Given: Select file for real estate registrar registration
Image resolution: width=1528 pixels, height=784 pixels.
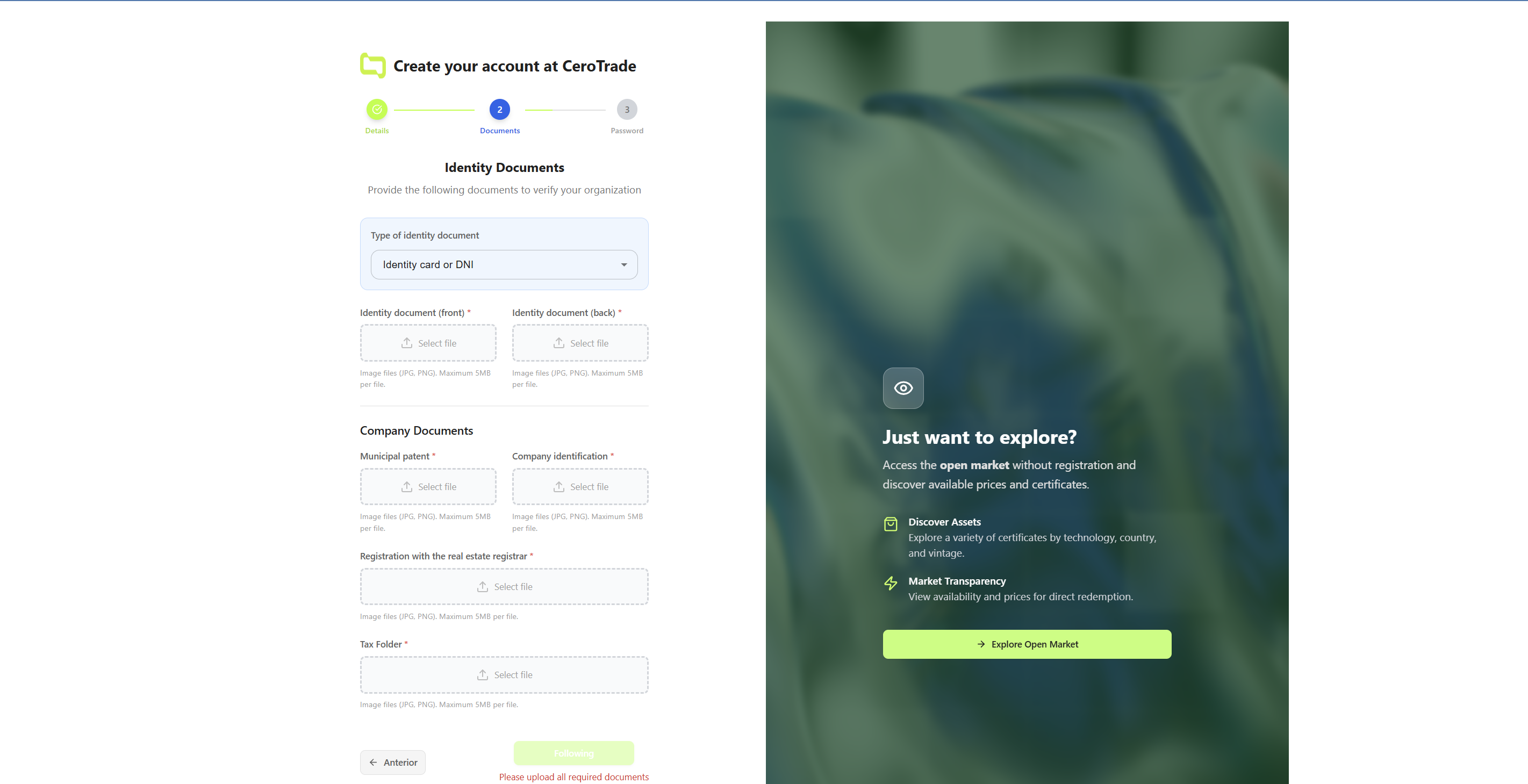Looking at the screenshot, I should click(504, 586).
